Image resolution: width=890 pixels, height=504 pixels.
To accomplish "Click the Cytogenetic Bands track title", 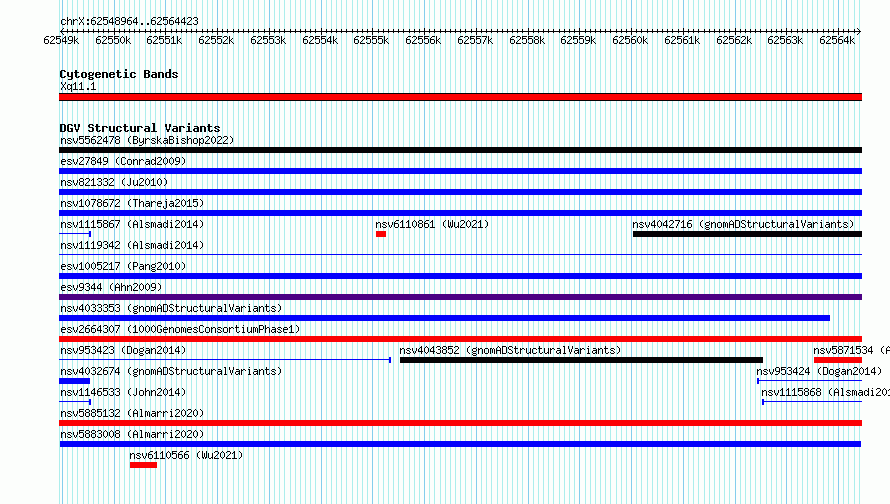I will (x=119, y=74).
